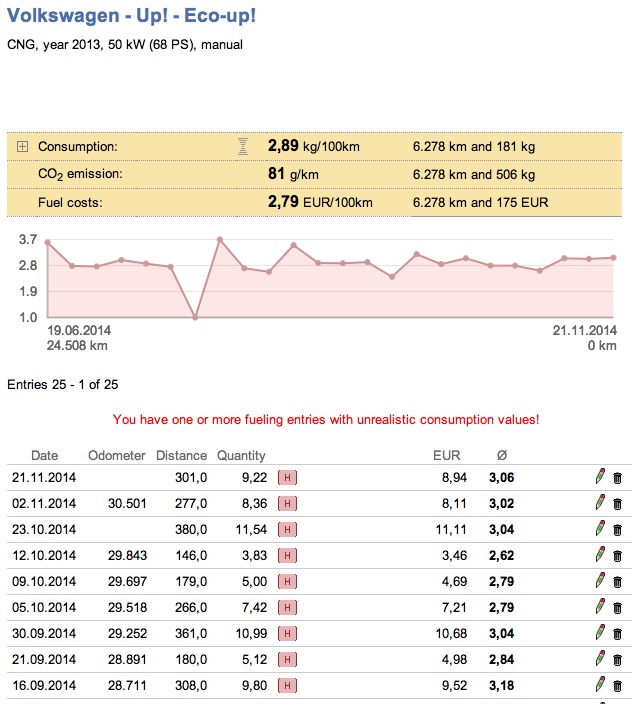This screenshot has height=704, width=639.
Task: Click the Quantity column header
Action: (241, 456)
